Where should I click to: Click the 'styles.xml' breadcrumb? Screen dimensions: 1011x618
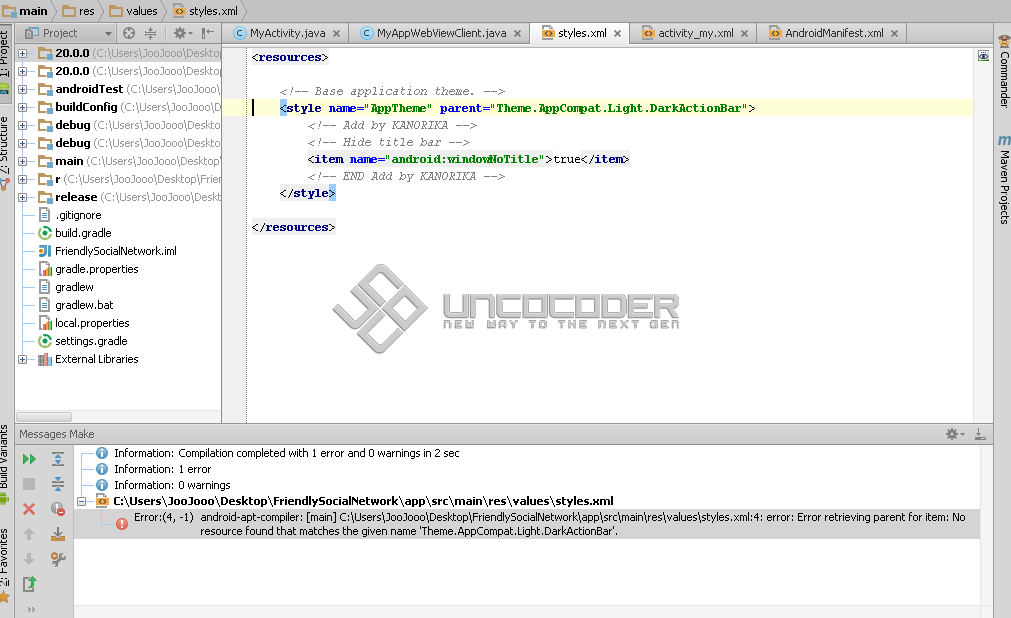[206, 11]
